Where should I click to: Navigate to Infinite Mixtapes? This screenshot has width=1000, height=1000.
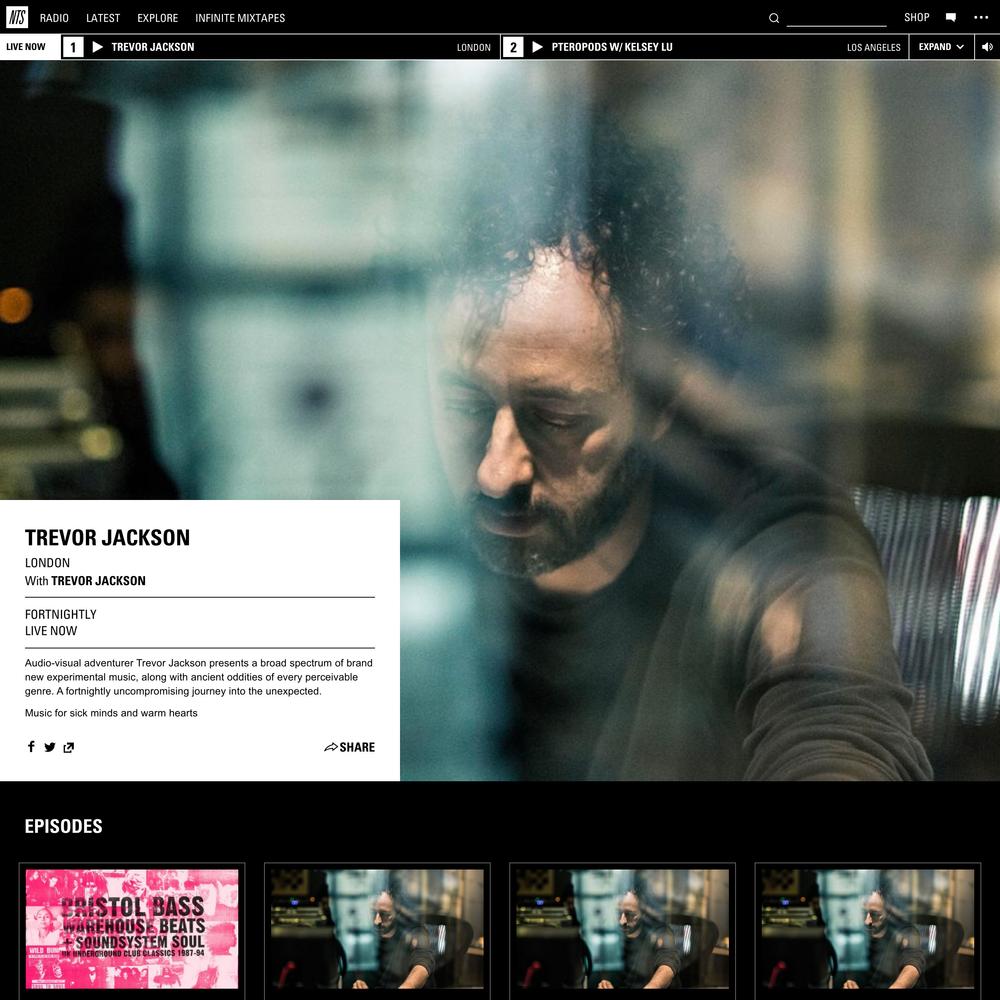[x=240, y=18]
